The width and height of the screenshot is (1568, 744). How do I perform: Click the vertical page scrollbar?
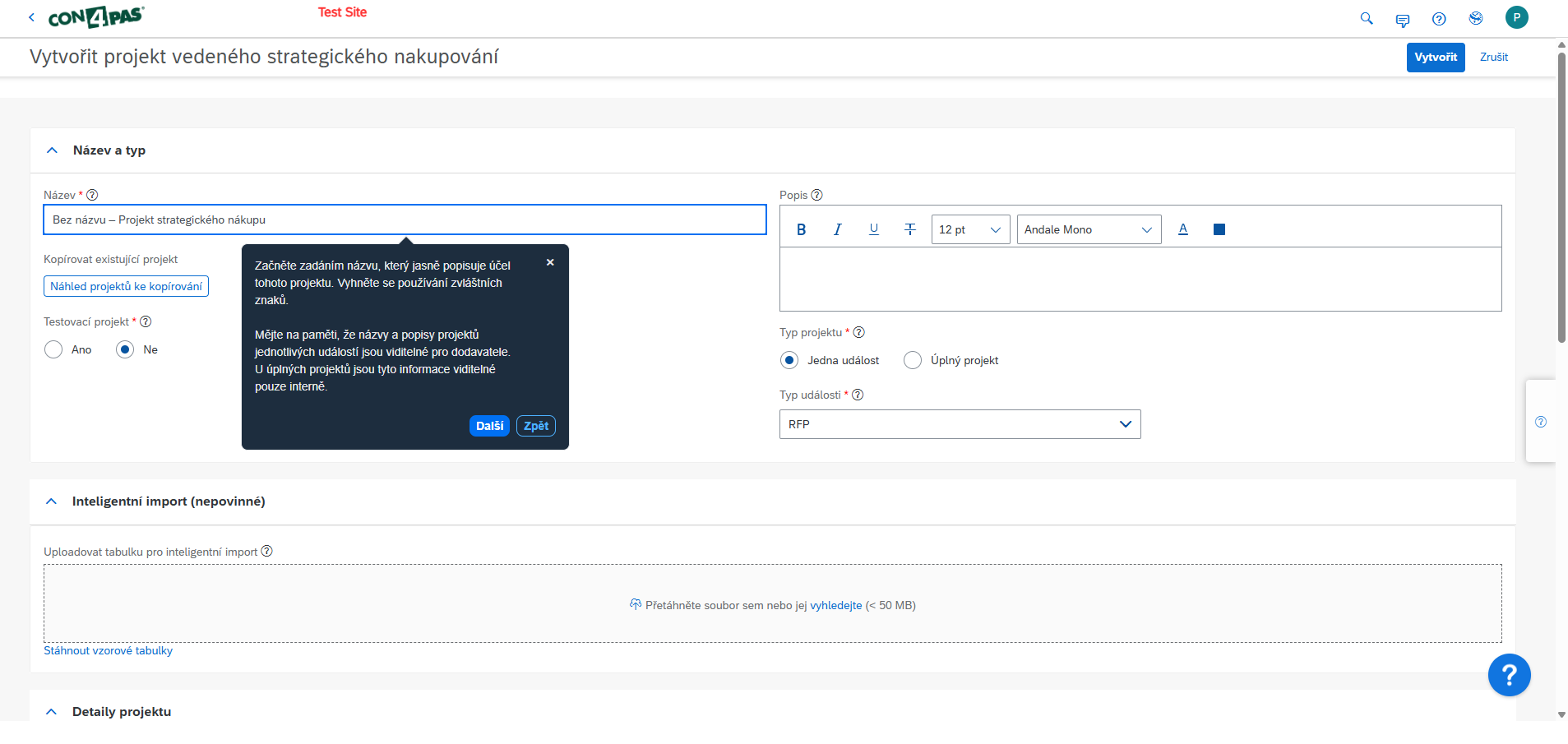click(1561, 197)
